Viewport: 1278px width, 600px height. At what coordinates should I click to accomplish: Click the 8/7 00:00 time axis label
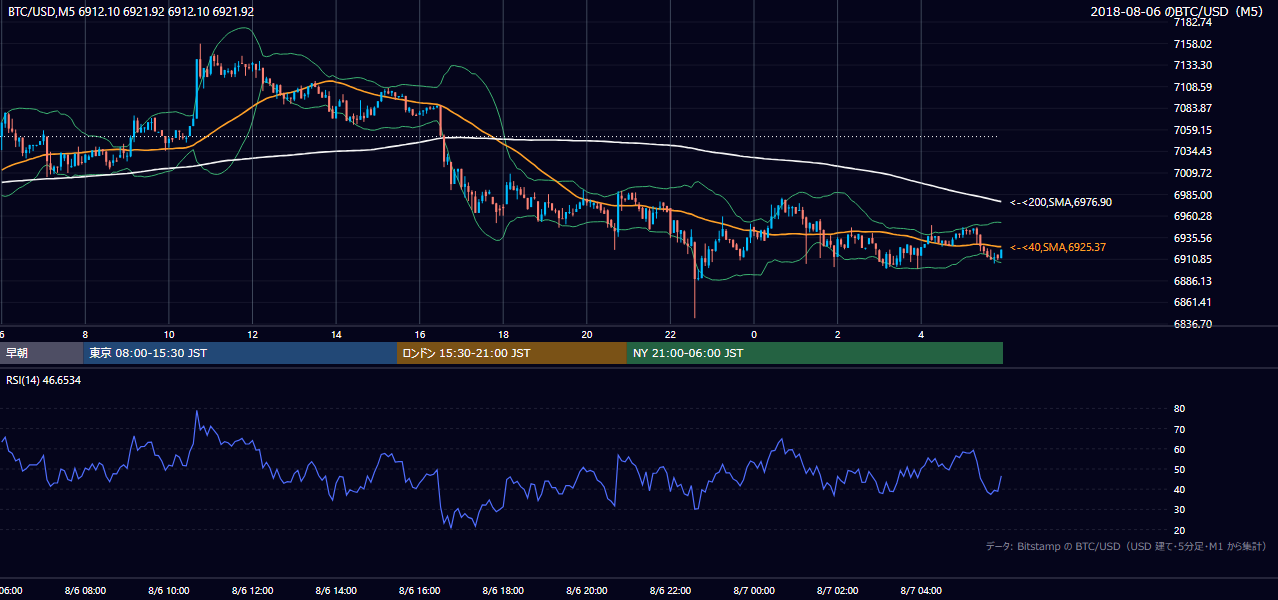tap(754, 591)
